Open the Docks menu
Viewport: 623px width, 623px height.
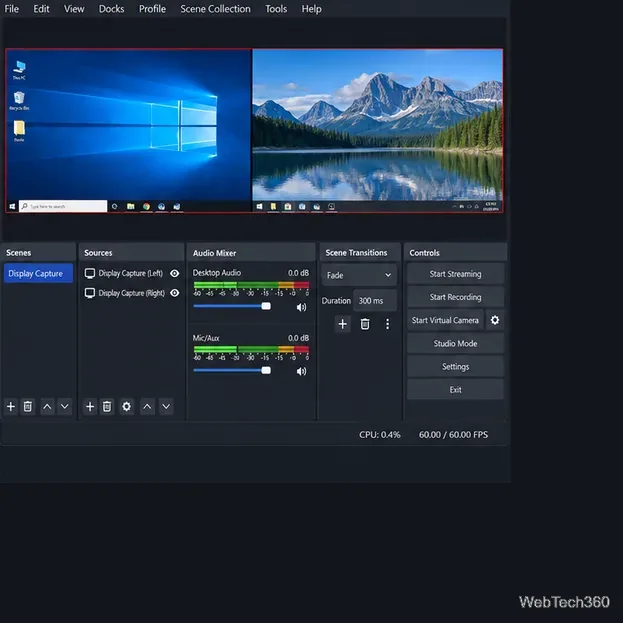(111, 9)
